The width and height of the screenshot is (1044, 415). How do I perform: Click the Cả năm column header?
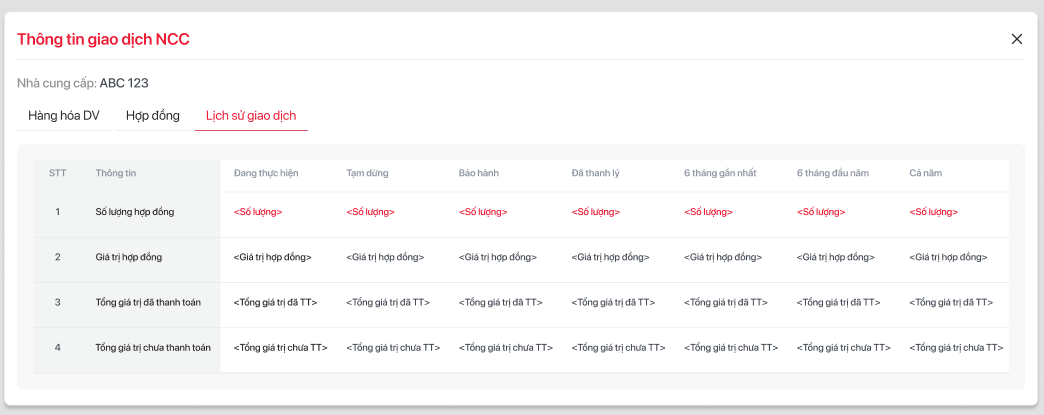click(926, 173)
